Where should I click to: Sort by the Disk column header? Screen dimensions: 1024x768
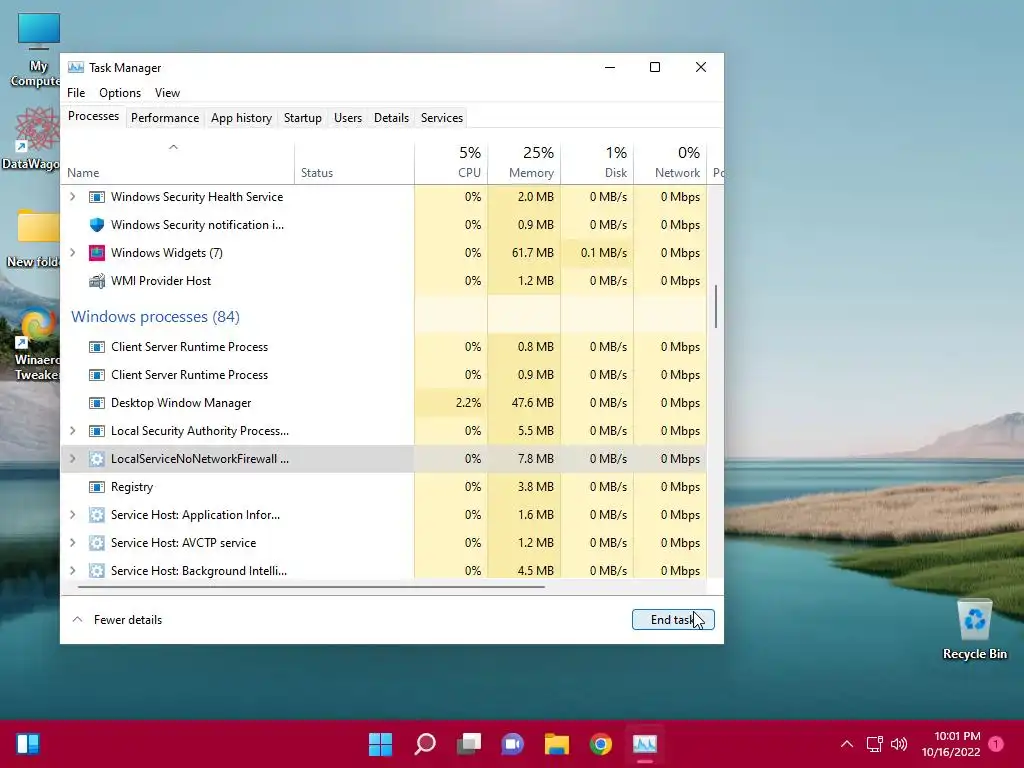598,162
